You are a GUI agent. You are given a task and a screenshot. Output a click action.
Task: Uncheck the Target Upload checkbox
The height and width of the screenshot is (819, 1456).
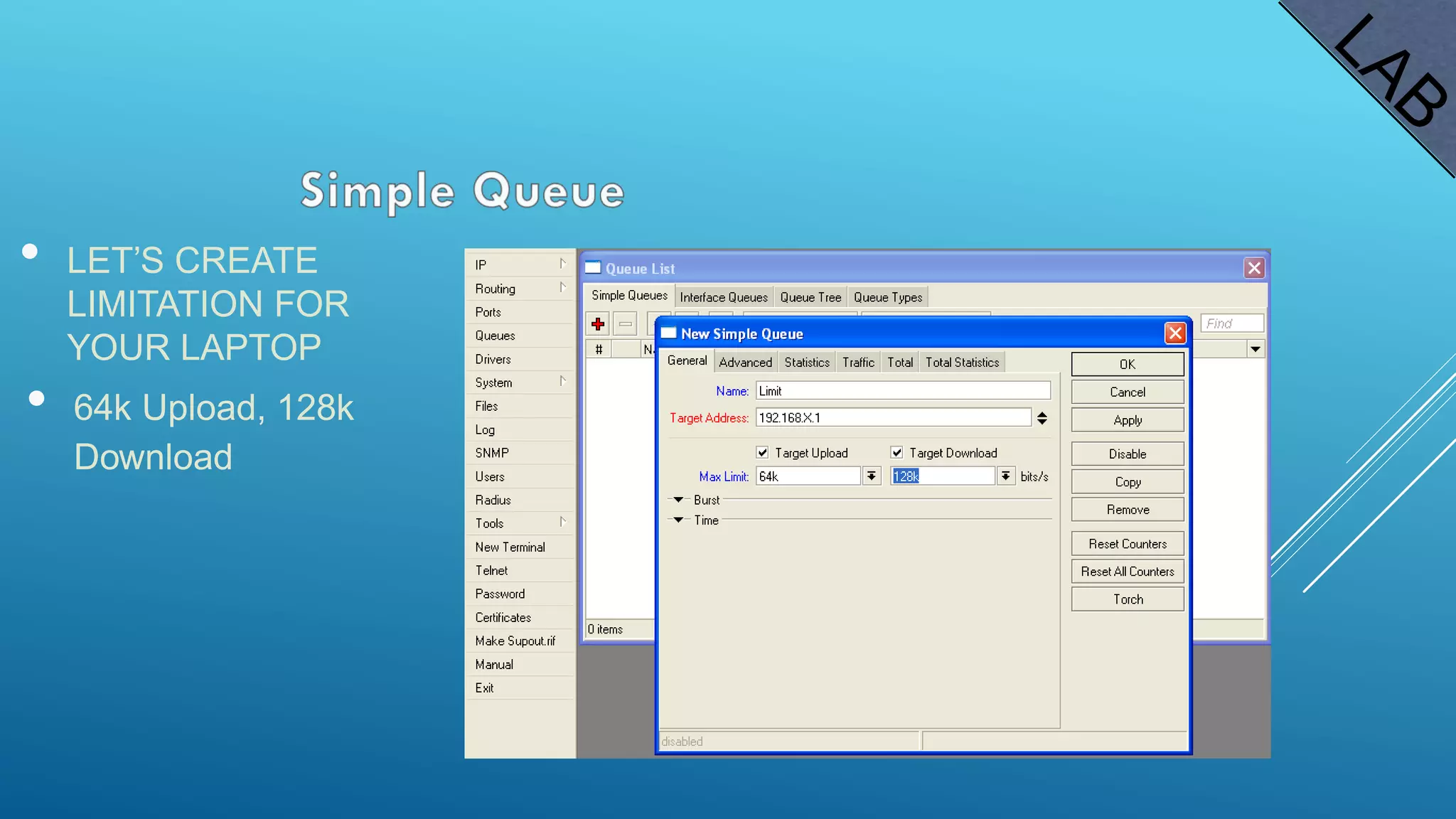coord(762,453)
